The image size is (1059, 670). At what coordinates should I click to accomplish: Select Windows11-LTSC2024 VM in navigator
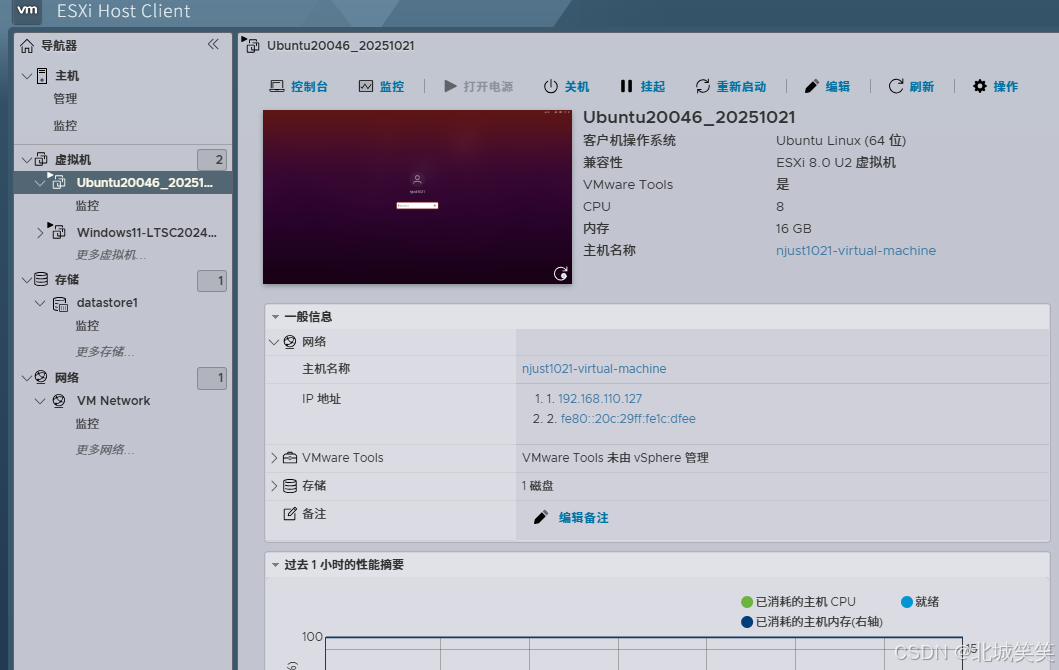(x=147, y=232)
